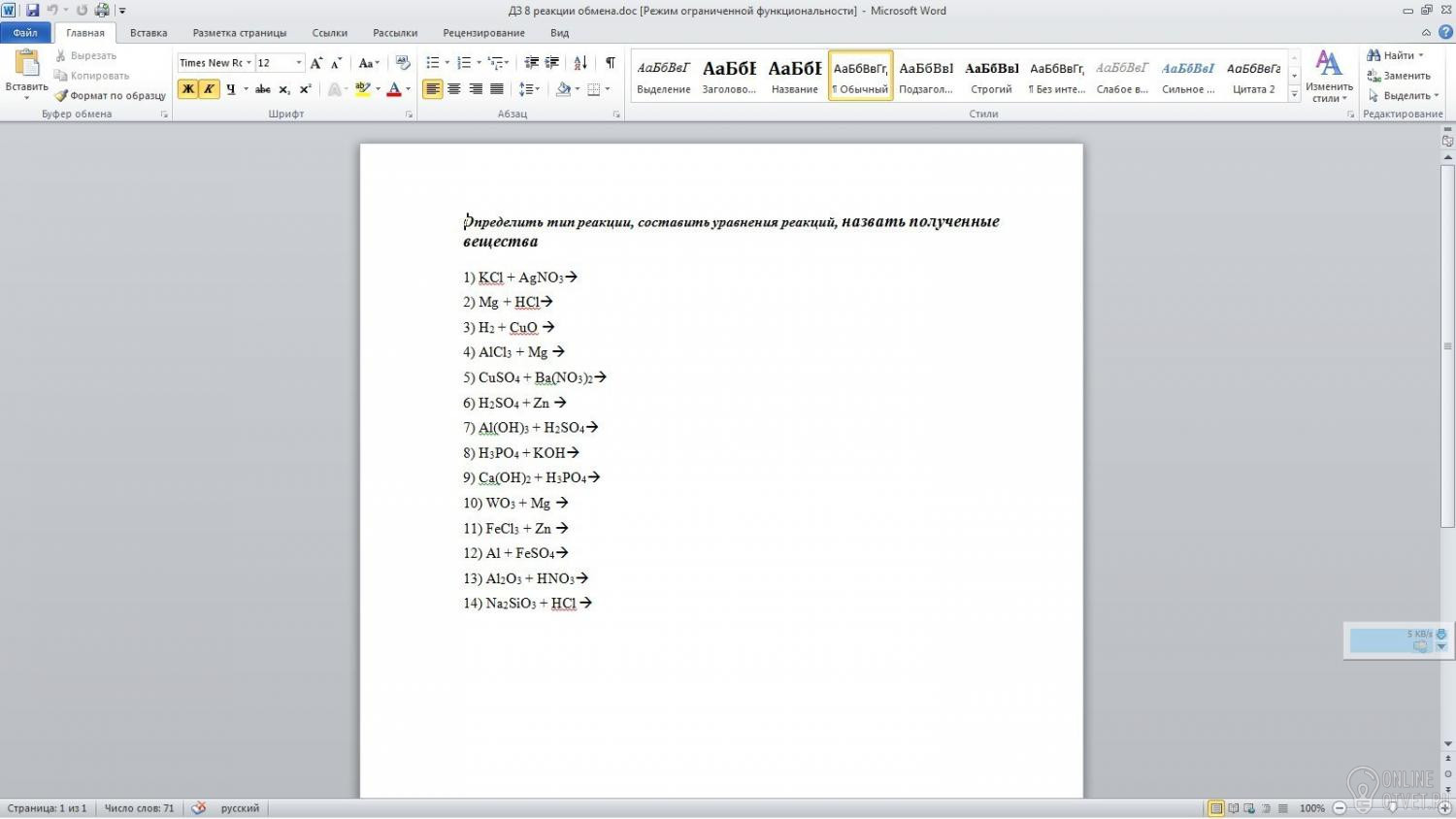Click the Save icon in quick access toolbar
This screenshot has width=1456, height=819.
pyautogui.click(x=32, y=11)
